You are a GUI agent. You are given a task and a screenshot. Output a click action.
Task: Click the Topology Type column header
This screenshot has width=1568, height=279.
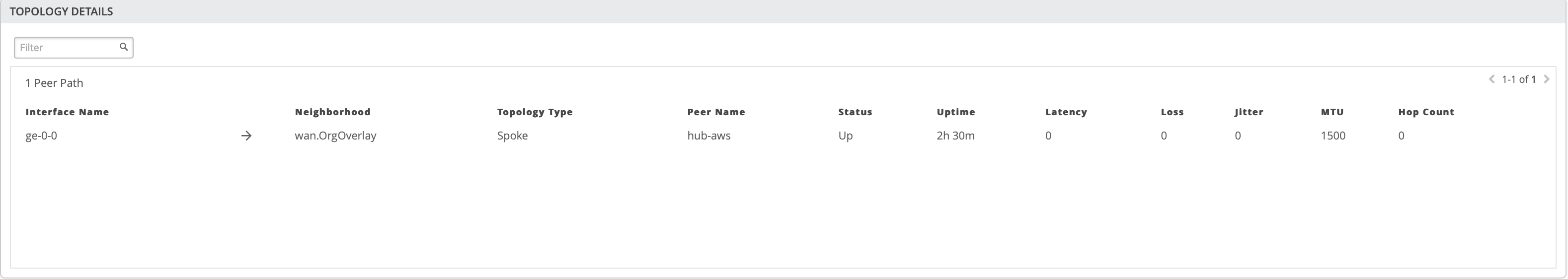coord(535,112)
